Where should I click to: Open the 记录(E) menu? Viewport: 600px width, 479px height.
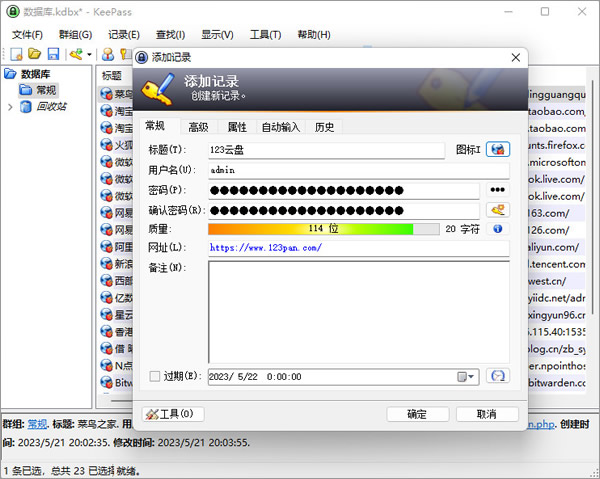pos(124,35)
